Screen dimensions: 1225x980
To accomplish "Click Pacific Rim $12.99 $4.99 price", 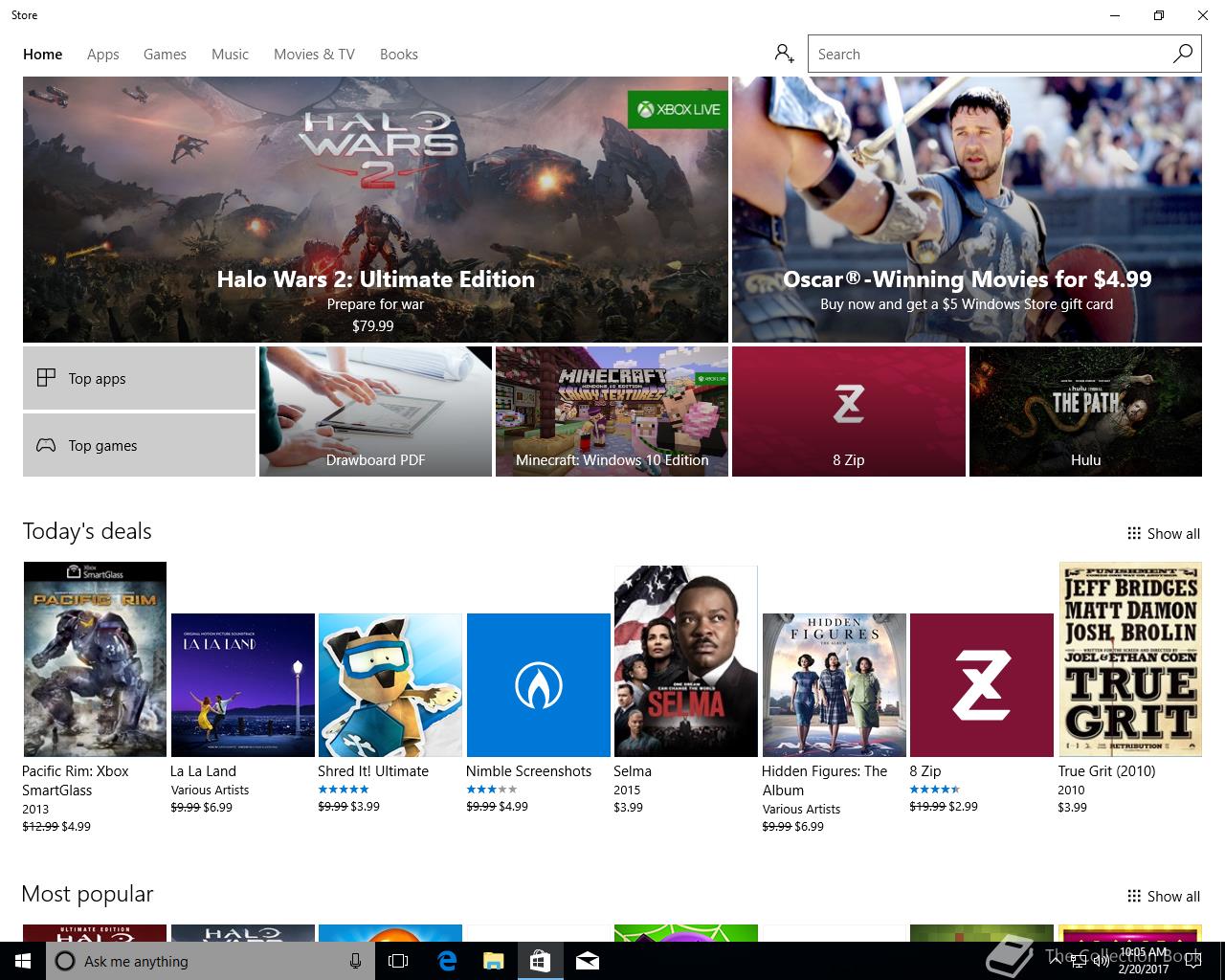I will coord(56,827).
